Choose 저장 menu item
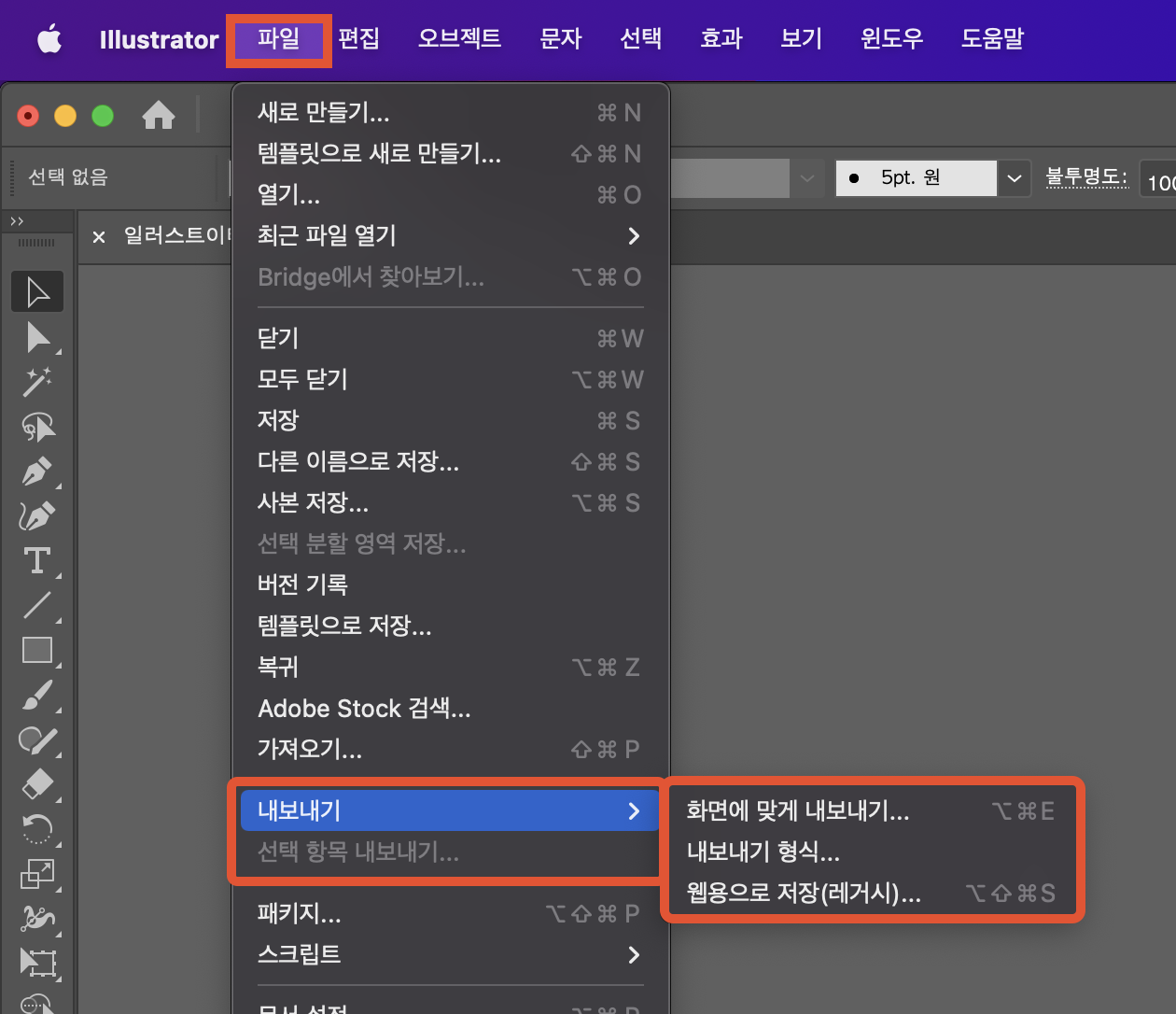Screen dimensions: 1176x1014 tap(450, 420)
